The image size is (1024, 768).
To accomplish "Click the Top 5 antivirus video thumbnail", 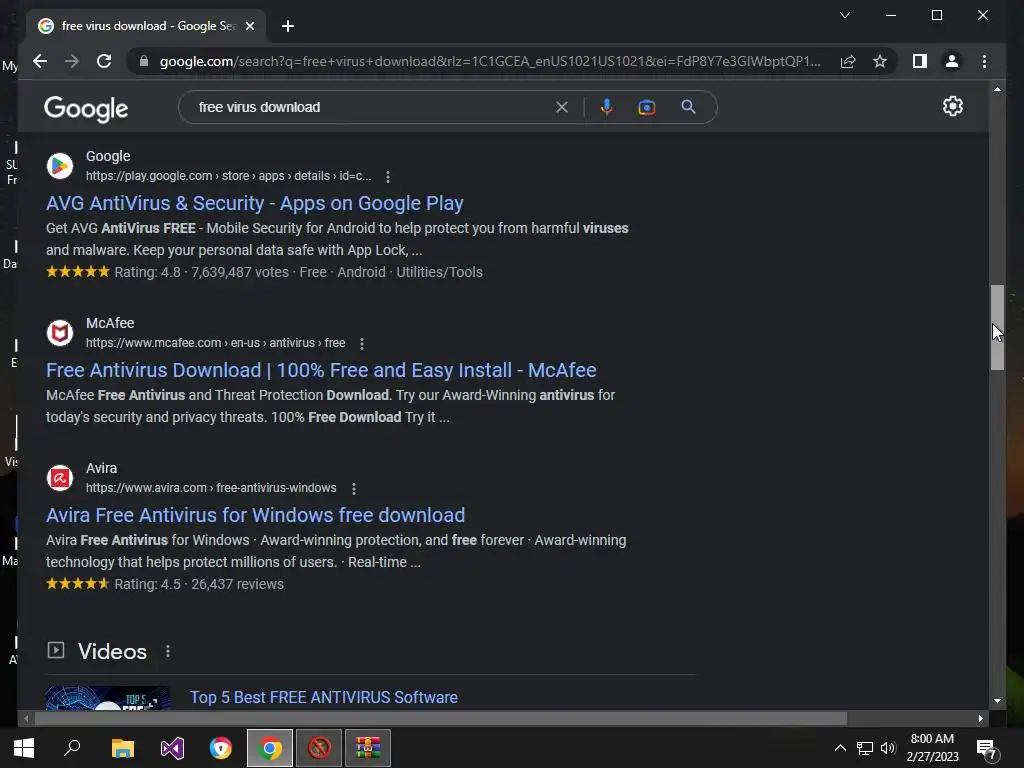I will (x=108, y=698).
